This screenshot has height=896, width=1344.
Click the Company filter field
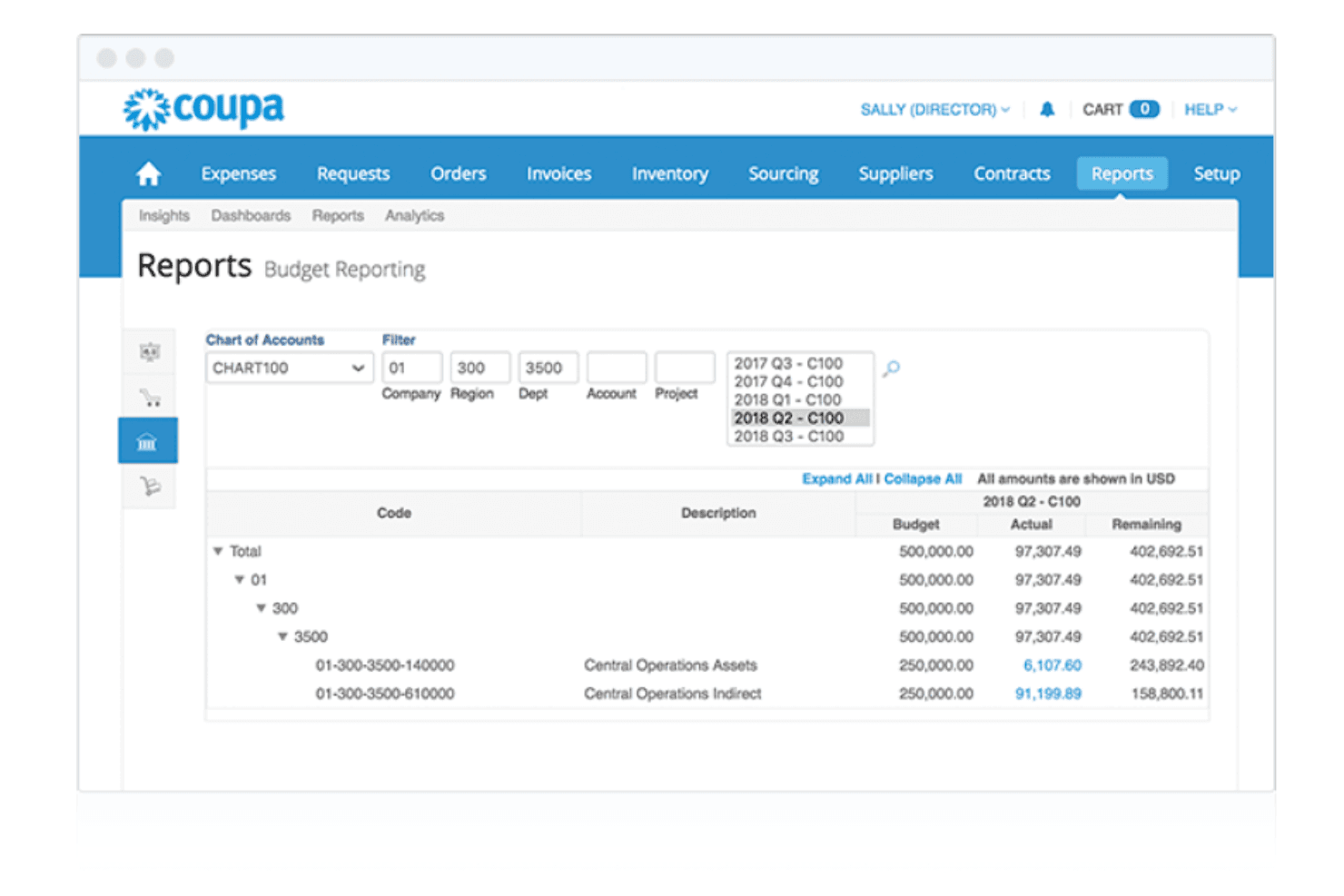[412, 368]
